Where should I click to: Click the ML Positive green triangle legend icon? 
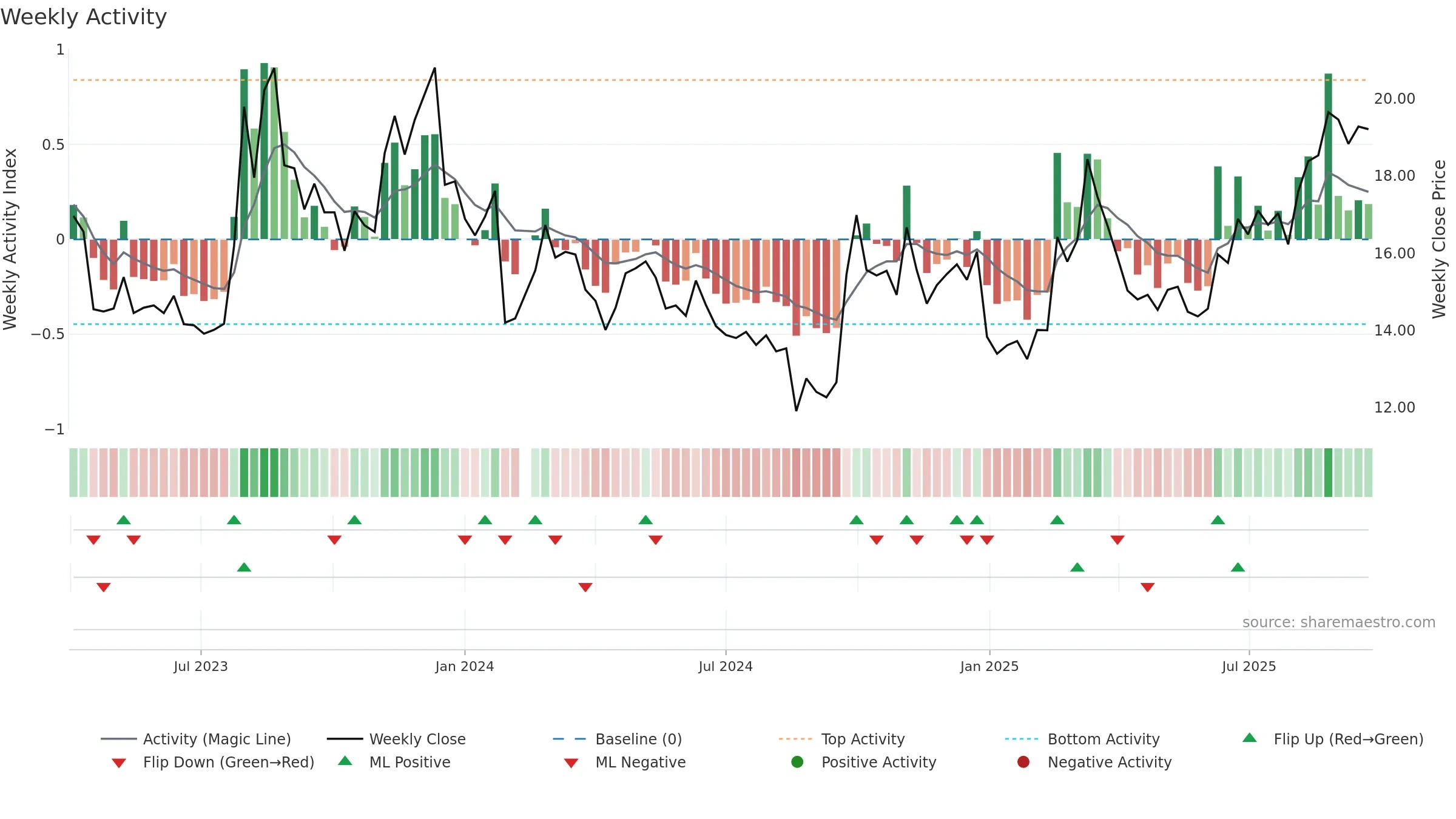pos(345,761)
